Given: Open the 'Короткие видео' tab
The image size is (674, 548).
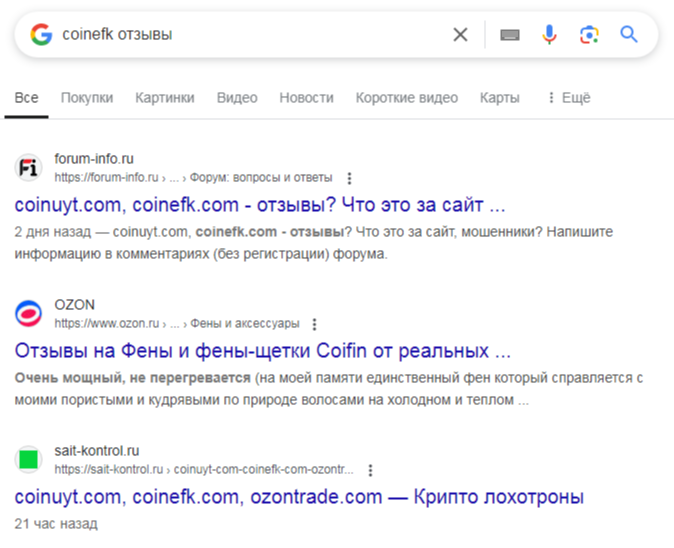Looking at the screenshot, I should 407,98.
